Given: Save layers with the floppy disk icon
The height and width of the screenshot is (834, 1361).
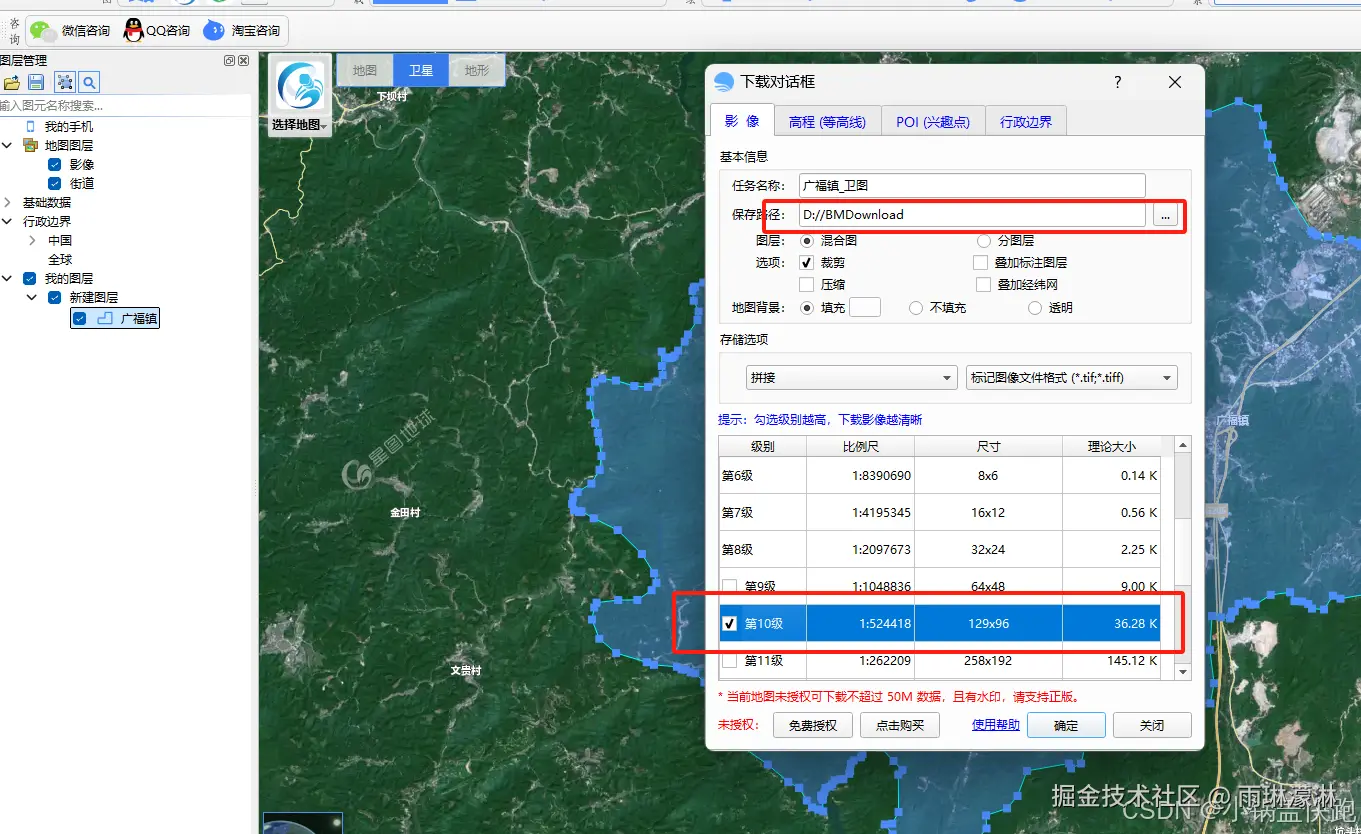Looking at the screenshot, I should [x=36, y=82].
